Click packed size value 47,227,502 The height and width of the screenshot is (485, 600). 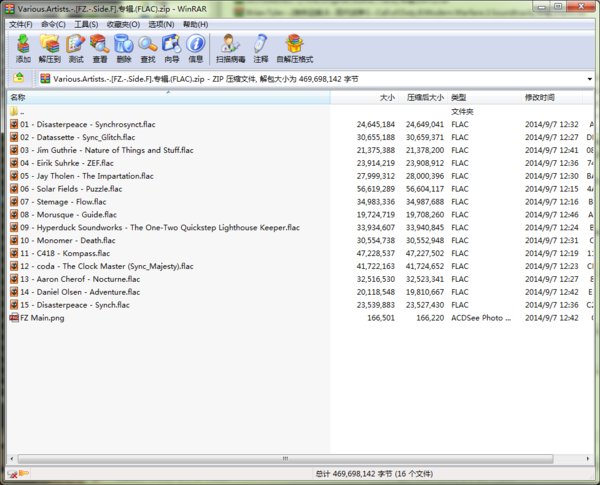pos(425,253)
